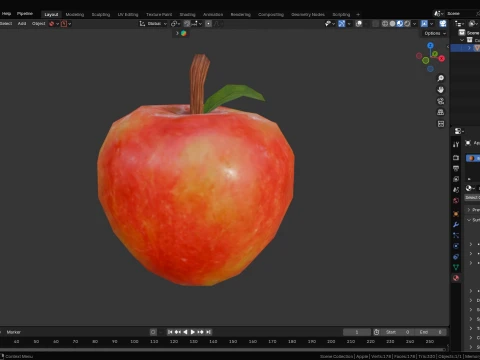Open the Tool properties tab icon
The height and width of the screenshot is (360, 480).
(x=456, y=144)
